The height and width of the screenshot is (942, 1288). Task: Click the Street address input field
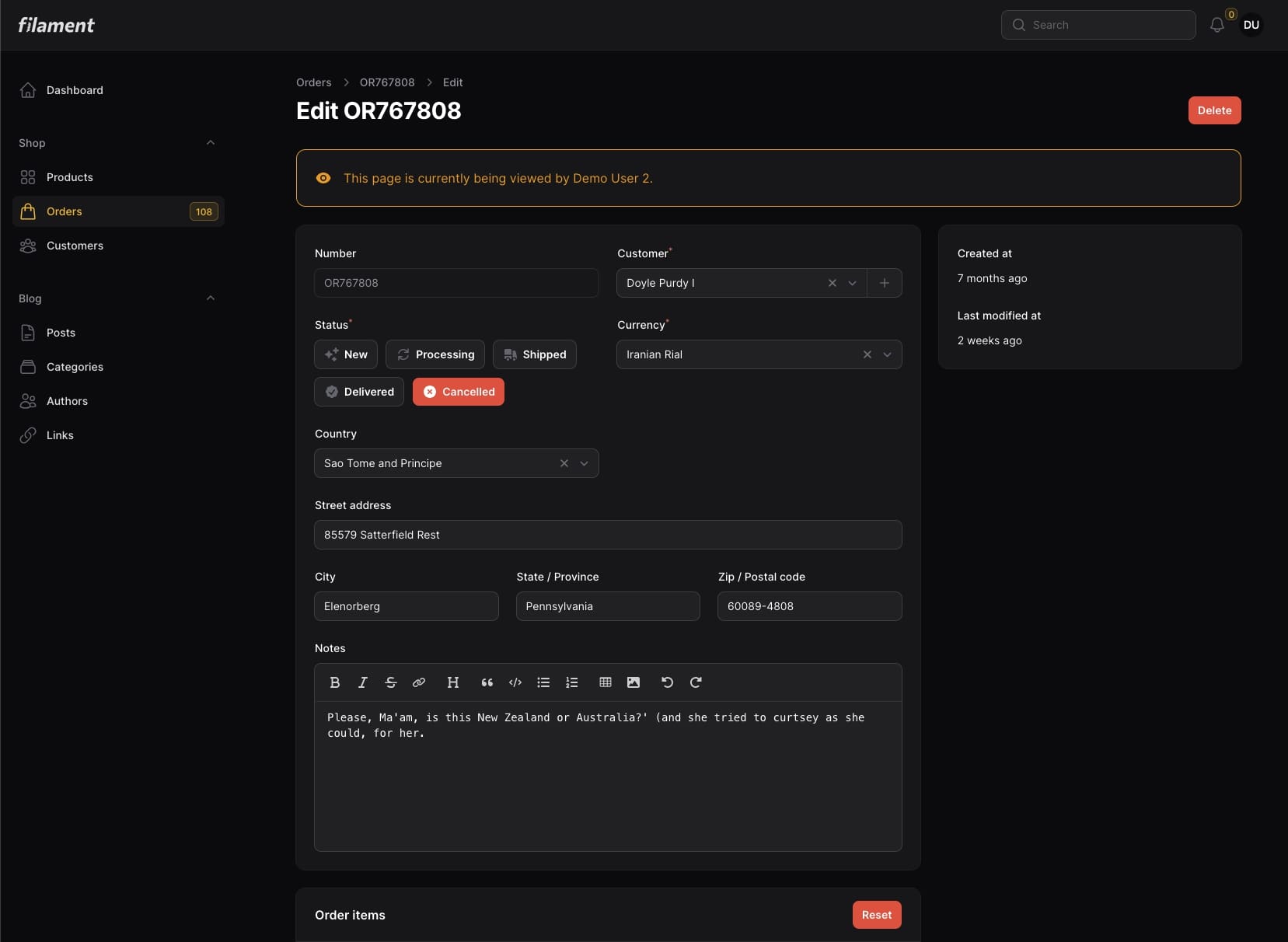(607, 535)
